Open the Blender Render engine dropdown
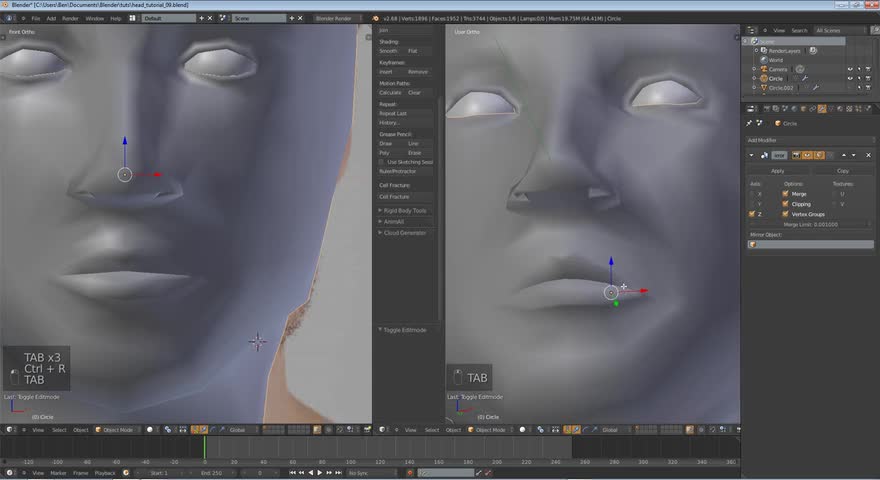 coord(337,19)
